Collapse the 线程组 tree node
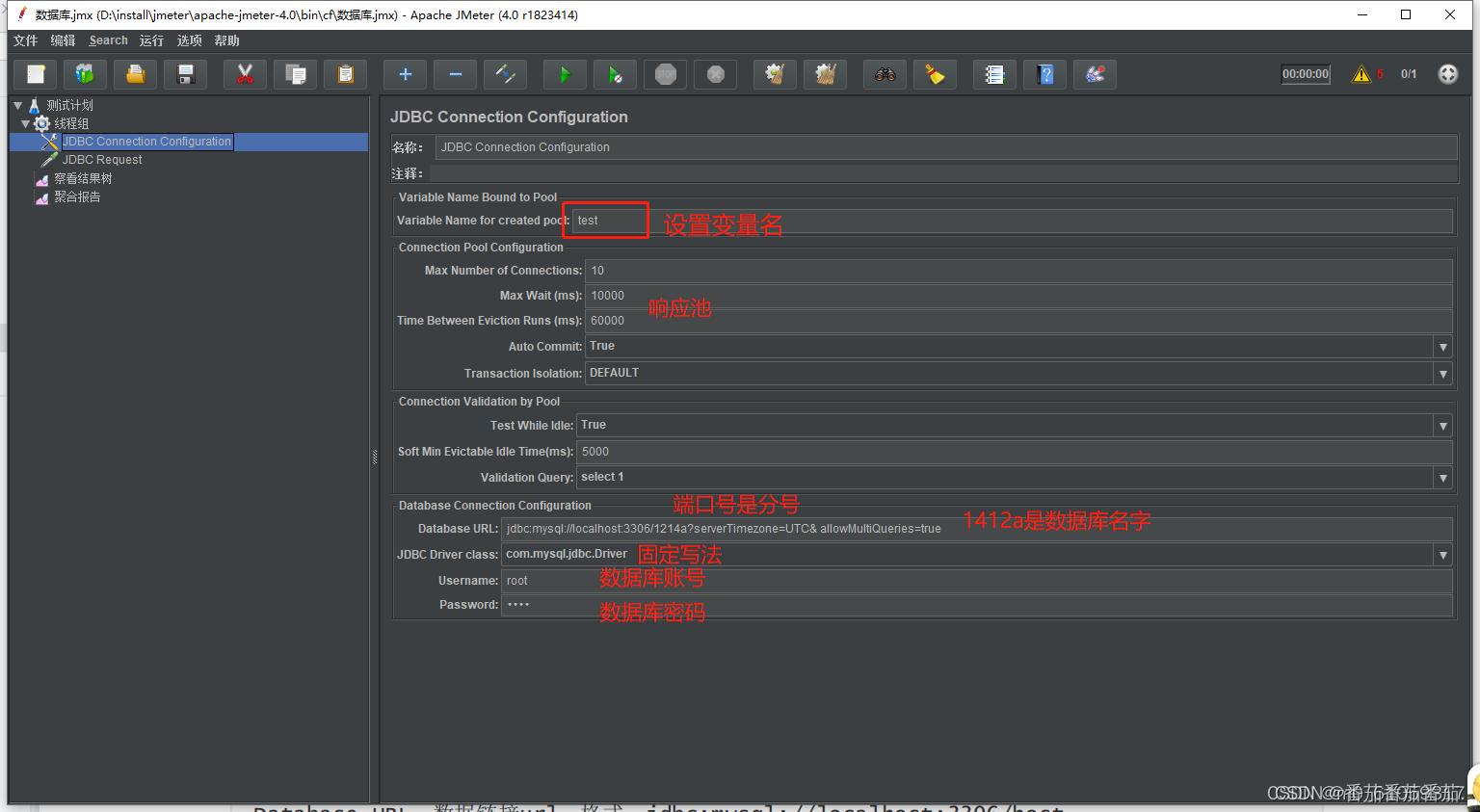 pos(26,123)
